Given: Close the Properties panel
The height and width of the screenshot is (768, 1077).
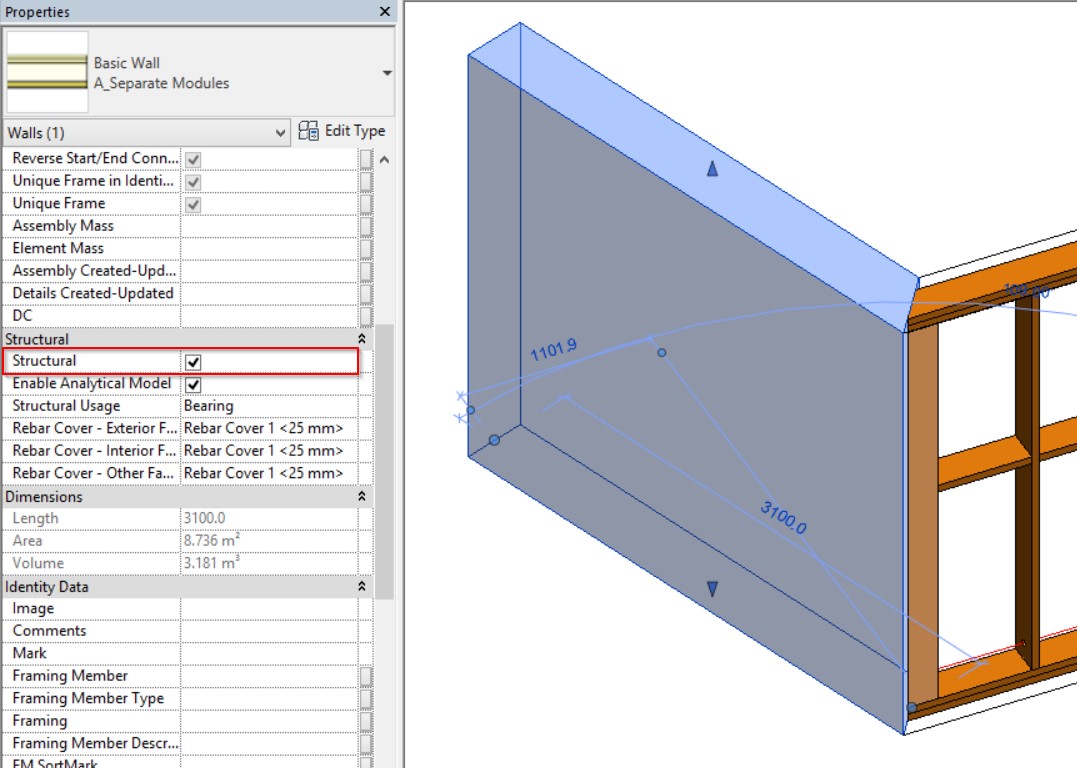Looking at the screenshot, I should click(385, 12).
